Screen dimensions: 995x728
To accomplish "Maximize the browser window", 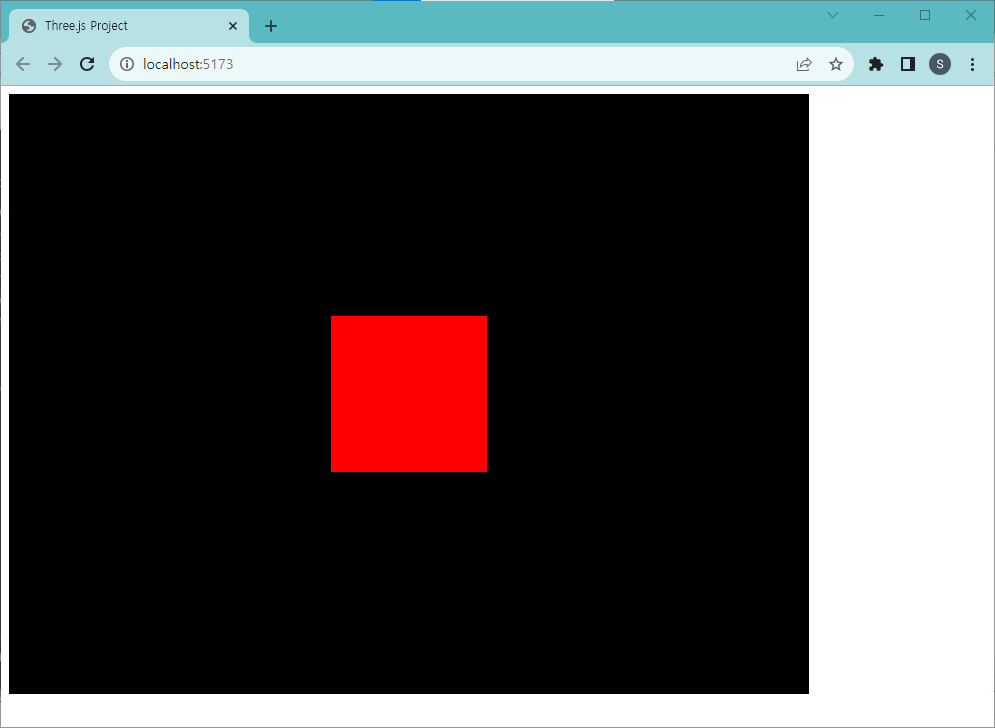I will (925, 15).
